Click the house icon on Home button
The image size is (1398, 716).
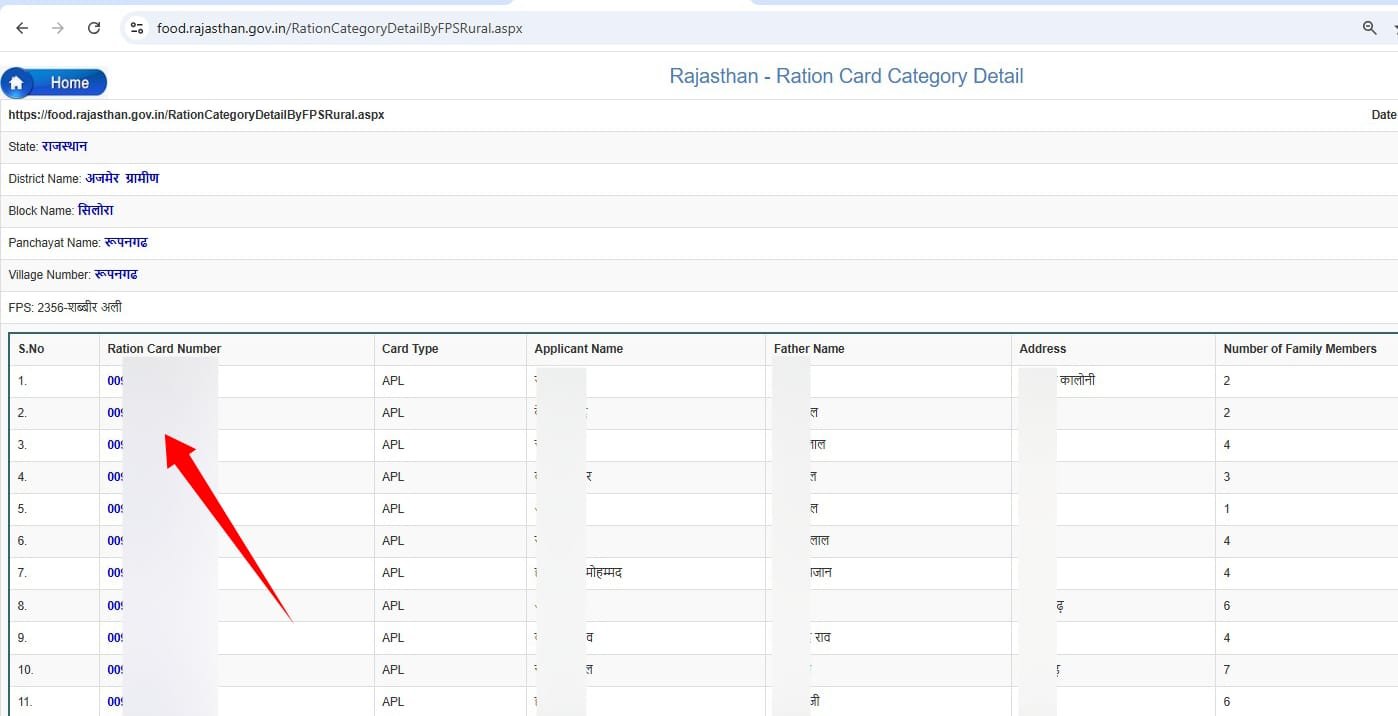(x=17, y=83)
